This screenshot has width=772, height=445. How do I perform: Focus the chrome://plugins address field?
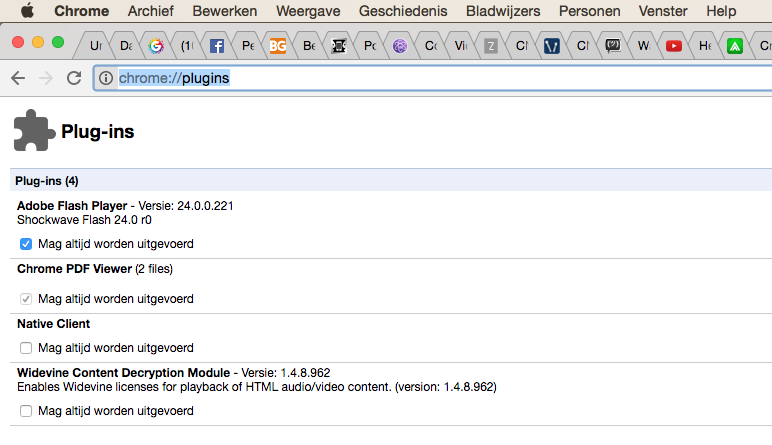pos(433,78)
